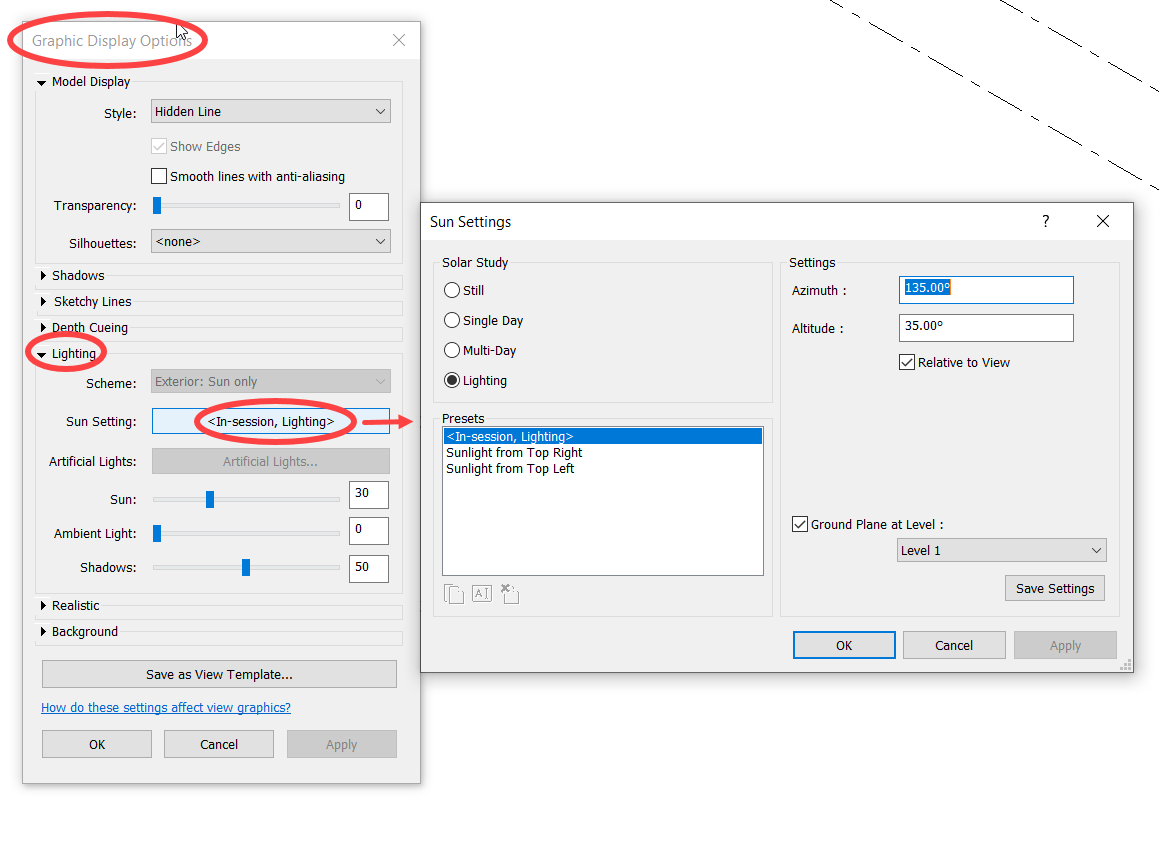The image size is (1165, 846).
Task: Collapse the Lighting section
Action: 42,354
